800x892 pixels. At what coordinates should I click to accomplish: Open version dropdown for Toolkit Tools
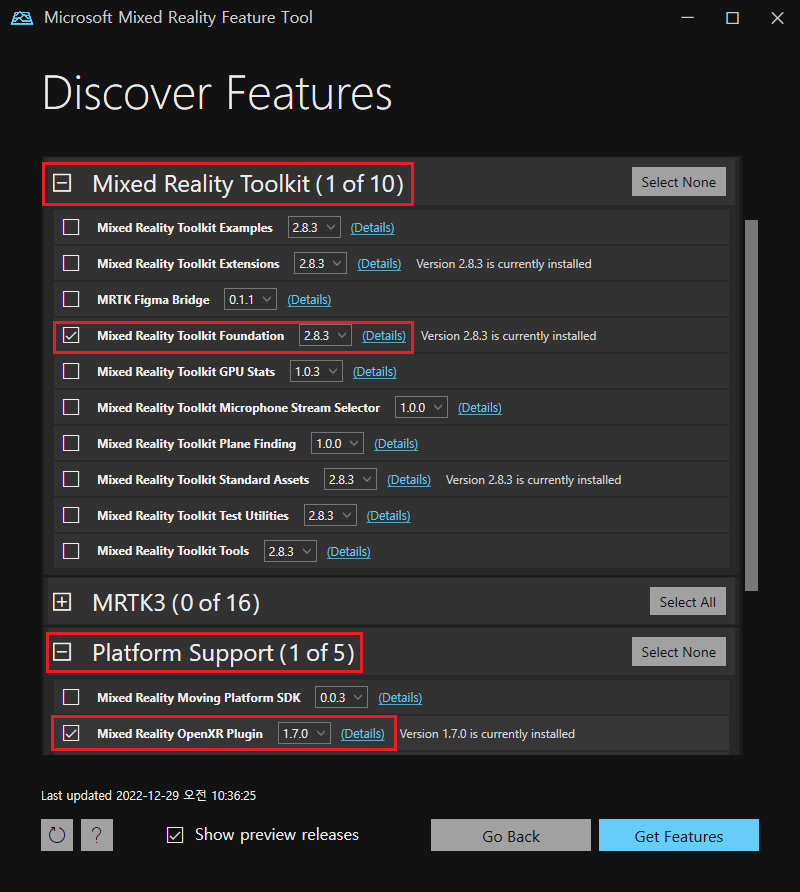(x=290, y=551)
